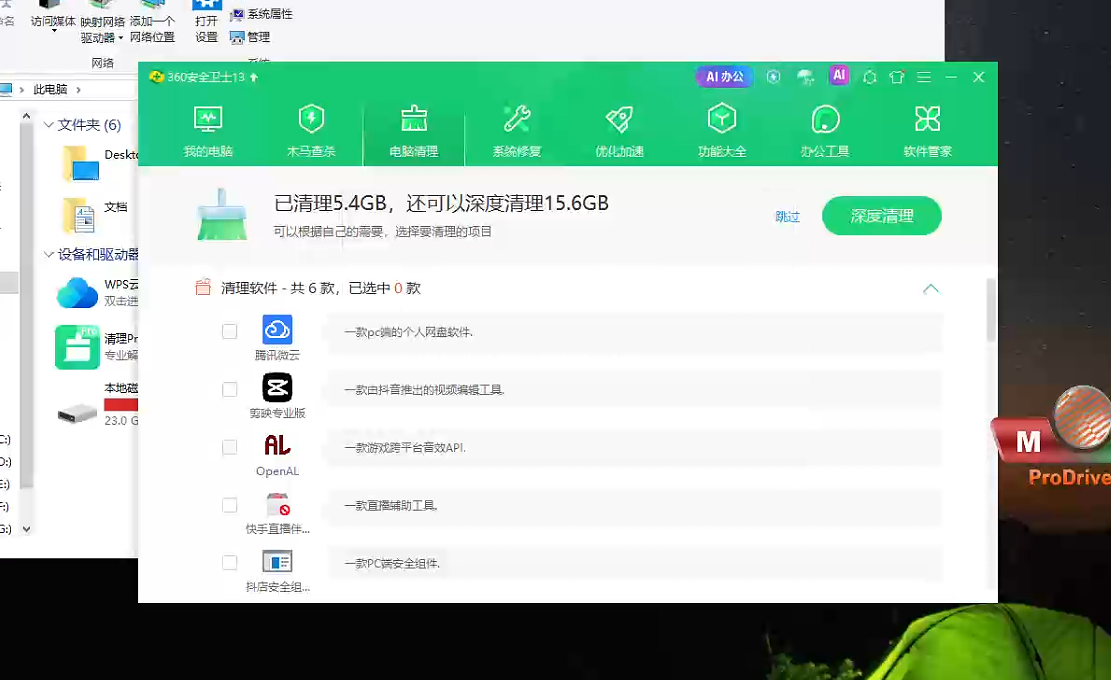Click 此电脑 in Explorer address bar

click(50, 89)
